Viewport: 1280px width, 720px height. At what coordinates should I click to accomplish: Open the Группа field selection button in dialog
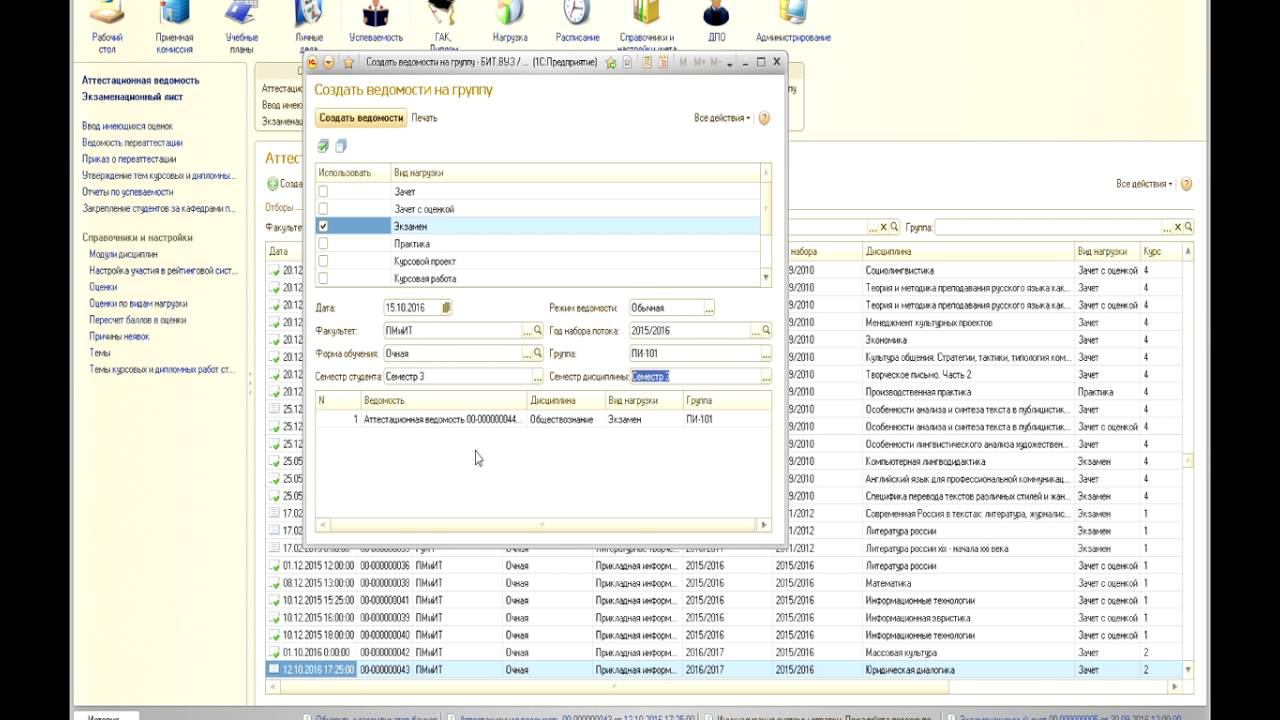(x=766, y=354)
